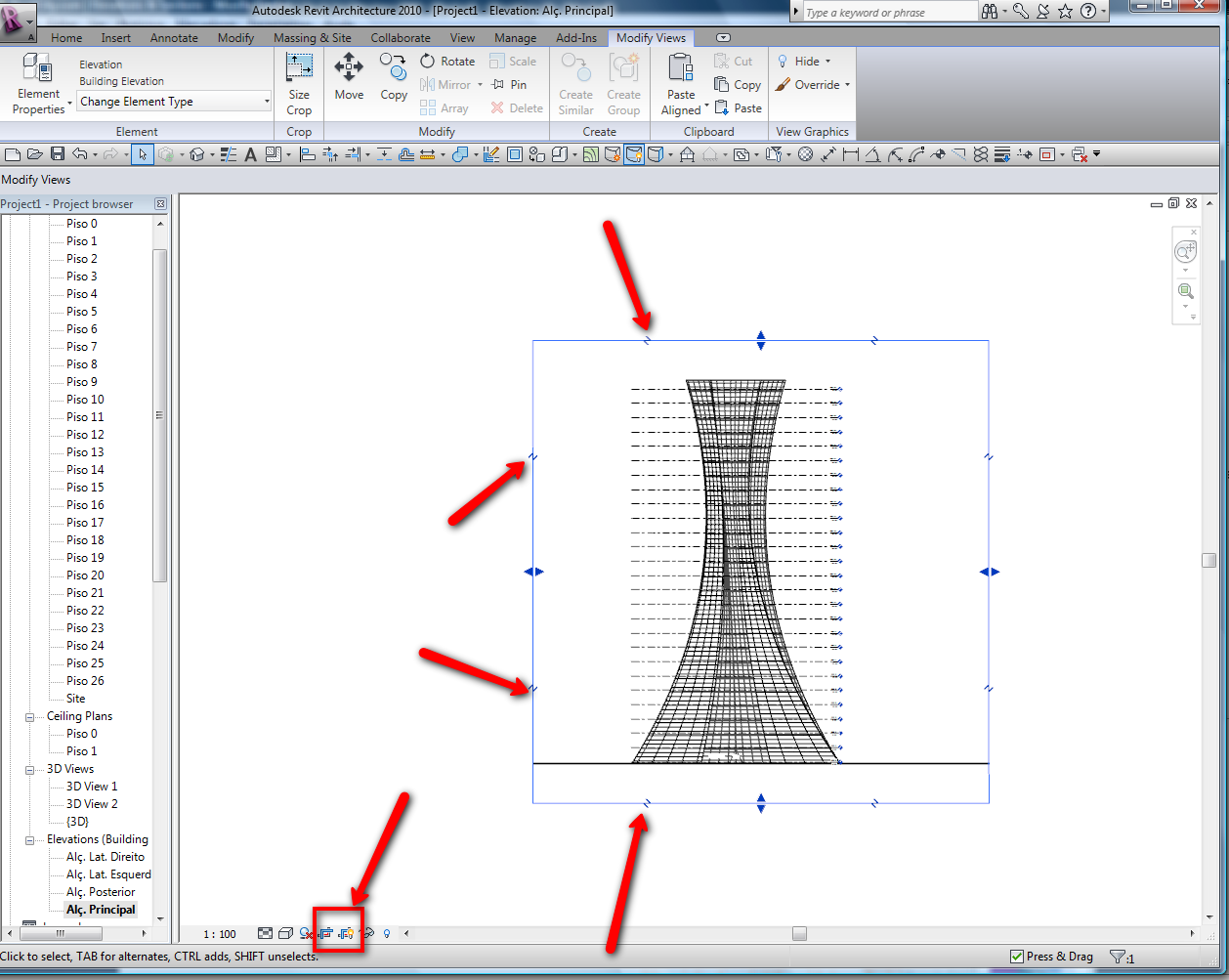The image size is (1229, 980).
Task: Click the selection filter funnel icon
Action: pos(1118,958)
